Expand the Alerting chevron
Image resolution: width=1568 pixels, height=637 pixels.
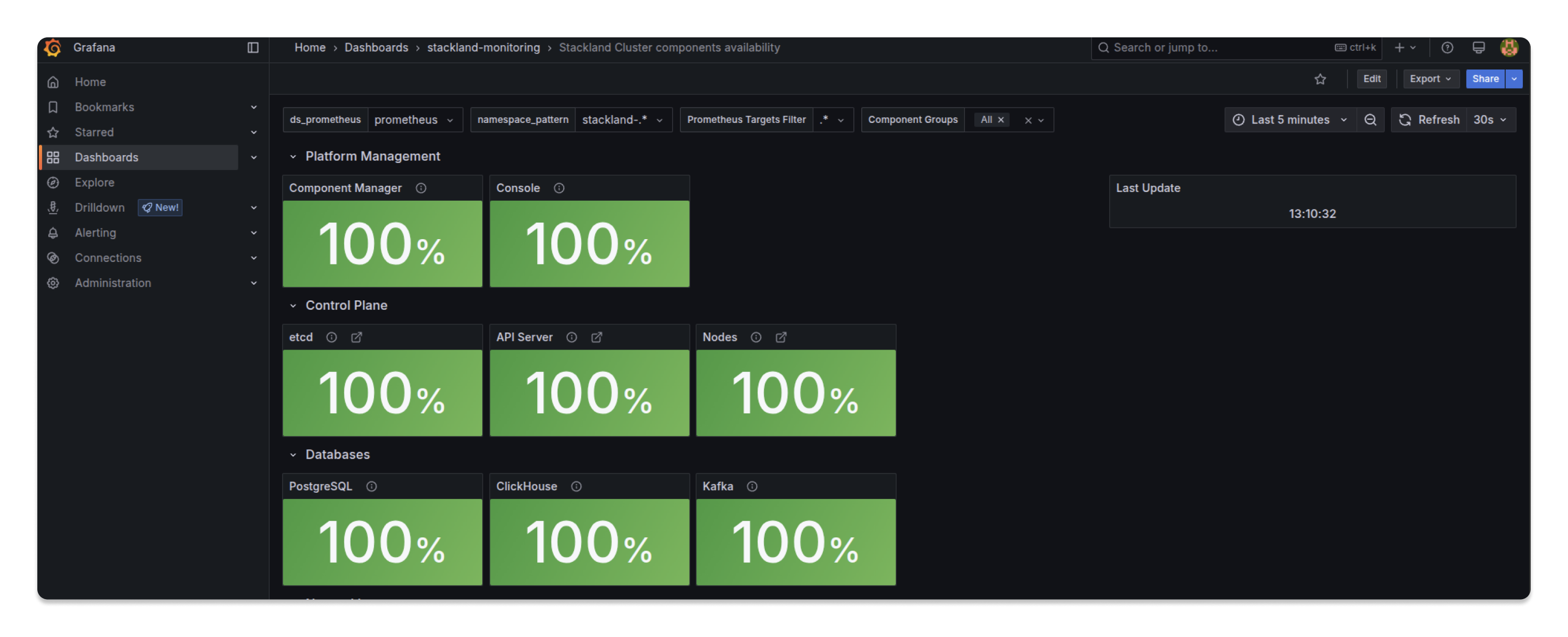tap(254, 232)
